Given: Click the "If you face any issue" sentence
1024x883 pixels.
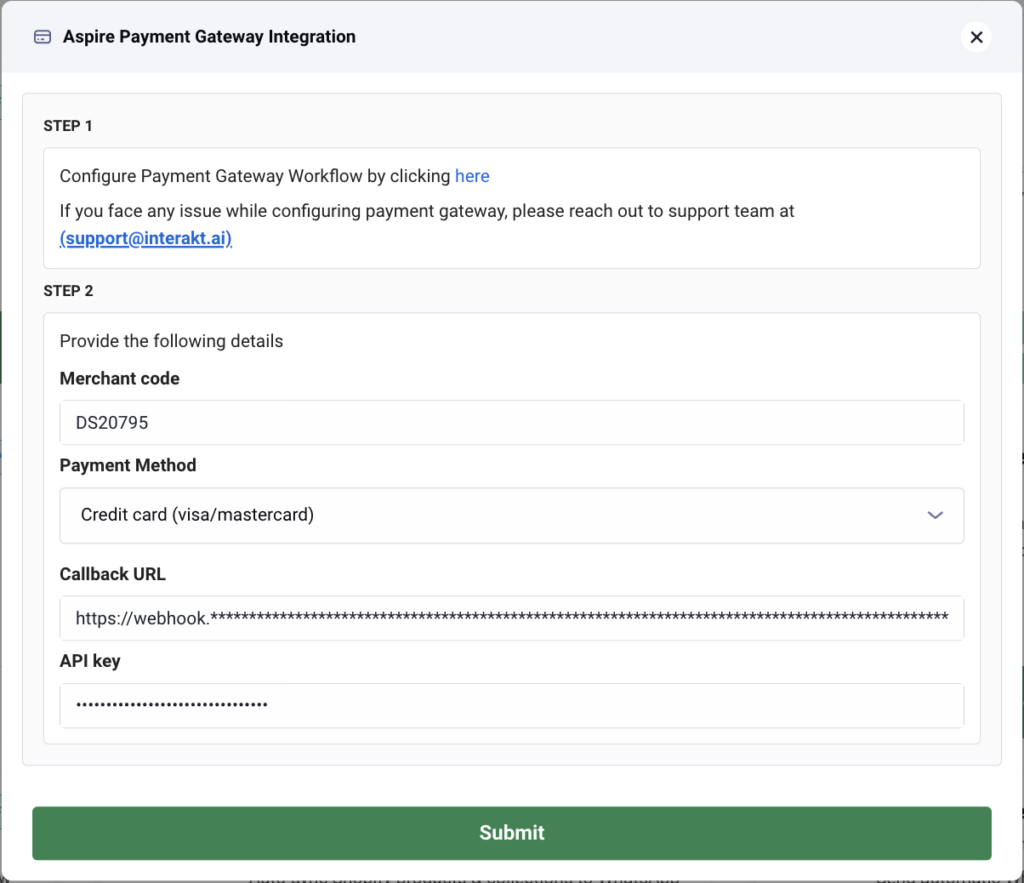Looking at the screenshot, I should click(427, 212).
